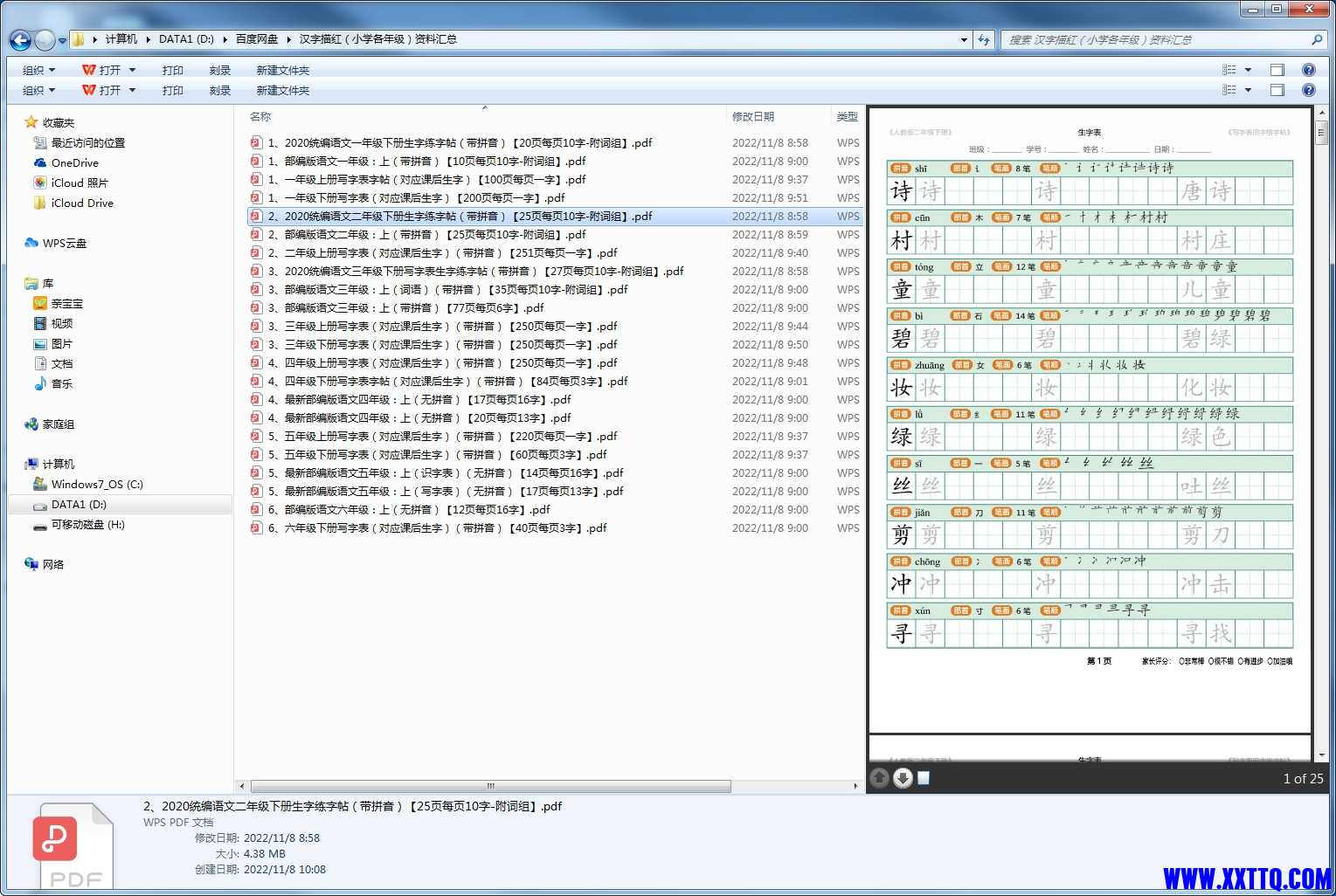Image resolution: width=1336 pixels, height=896 pixels.
Task: Open OneDrive in the sidebar
Action: point(74,162)
